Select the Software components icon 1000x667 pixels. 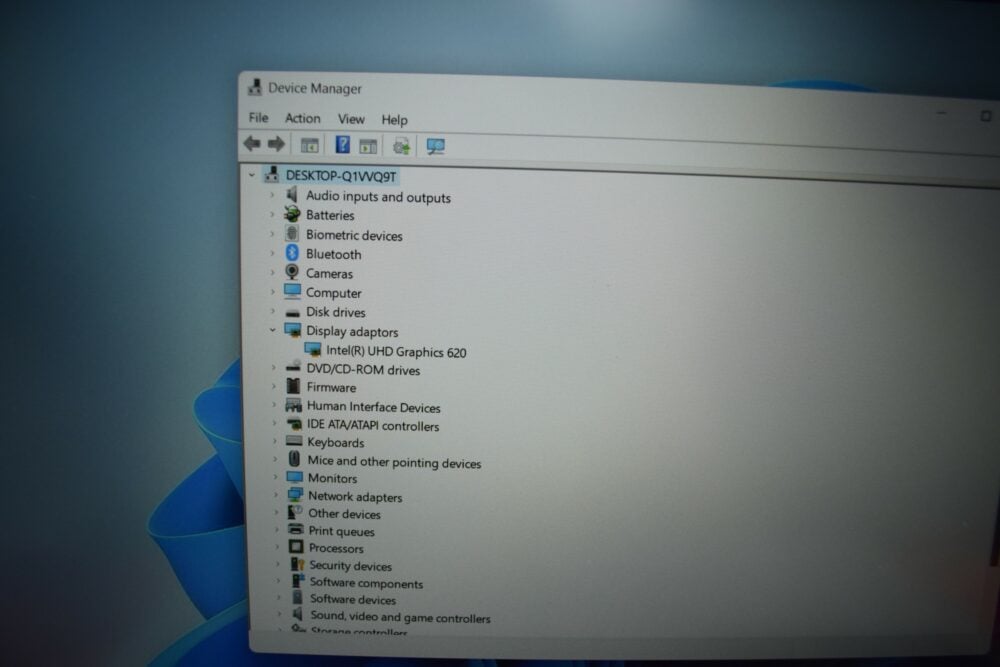click(x=298, y=581)
